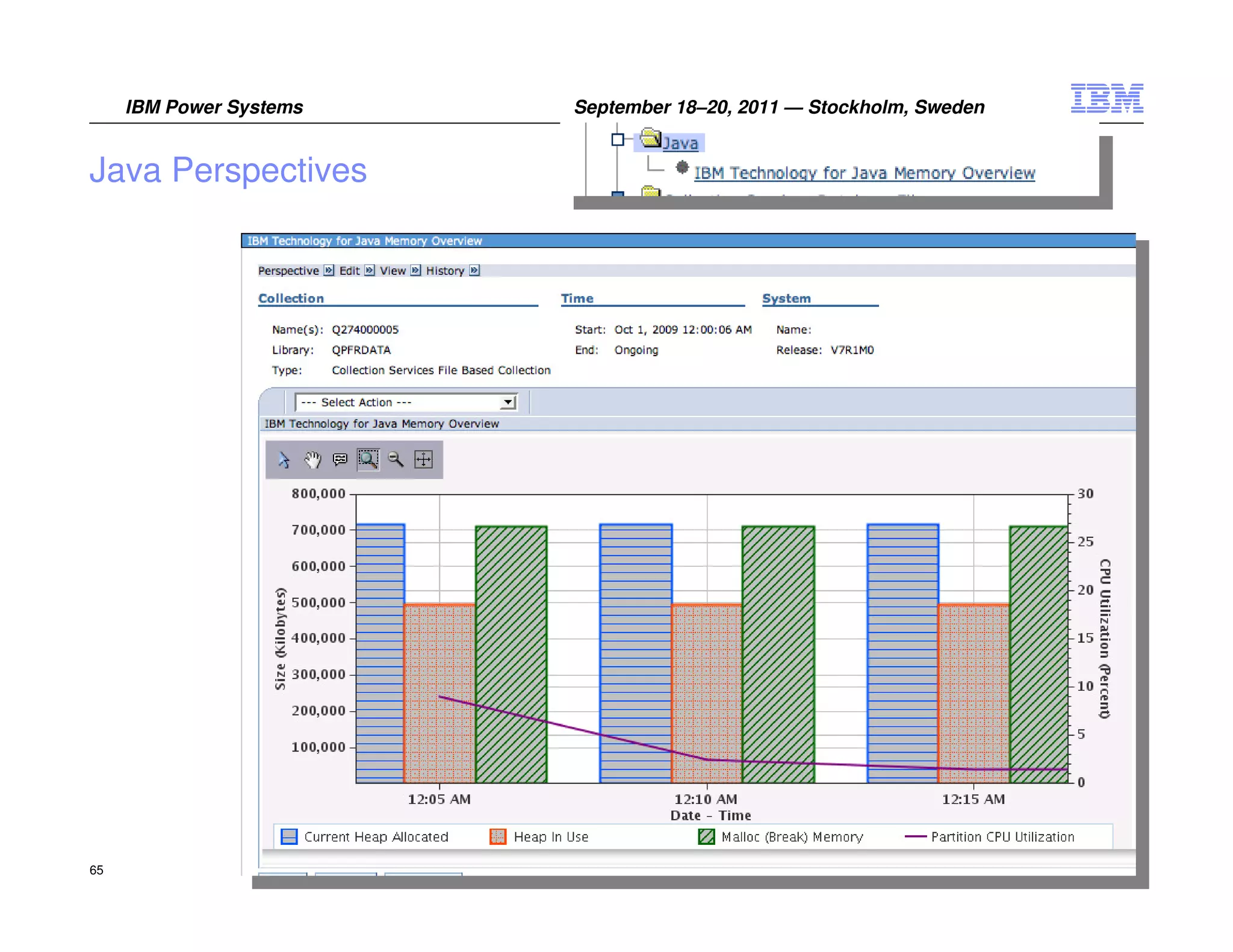Toggle Malloc (Break) Memory legend swatch
Image resolution: width=1233 pixels, height=952 pixels.
[x=706, y=836]
